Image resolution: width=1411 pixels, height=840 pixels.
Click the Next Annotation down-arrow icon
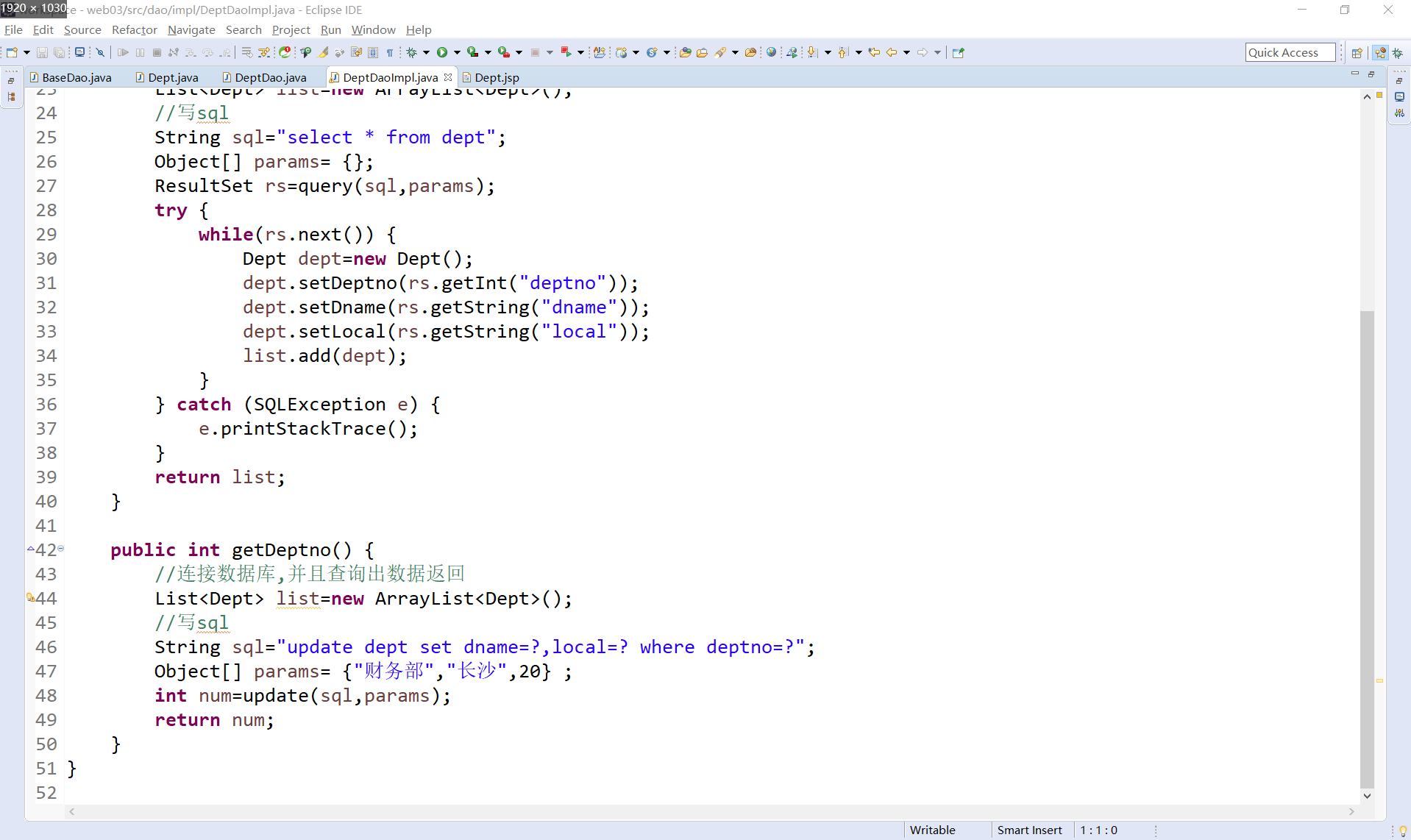(812, 52)
